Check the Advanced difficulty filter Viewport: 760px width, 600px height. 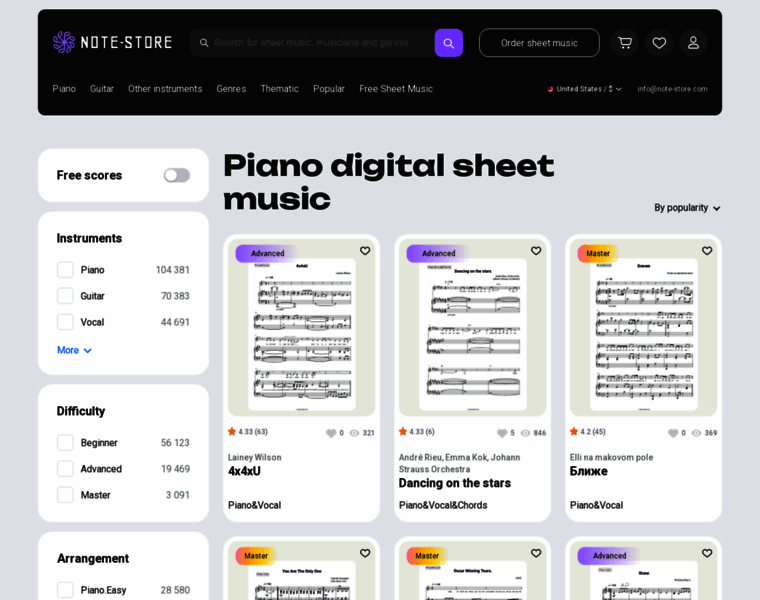[x=65, y=469]
